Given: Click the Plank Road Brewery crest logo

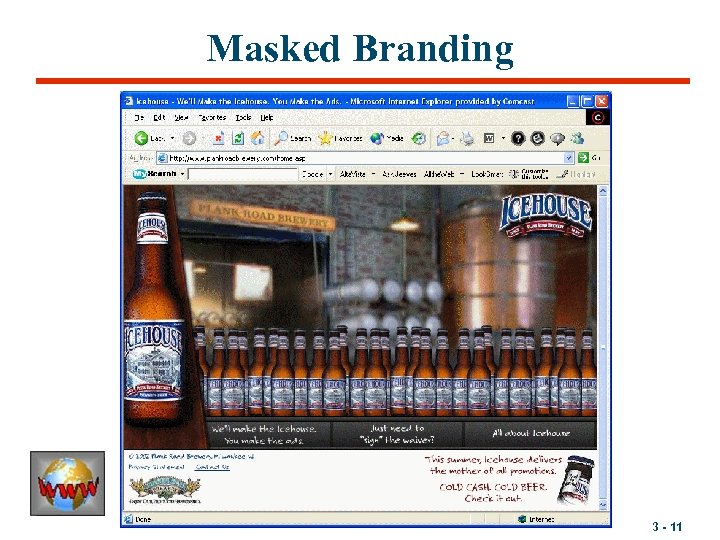Looking at the screenshot, I should 165,489.
